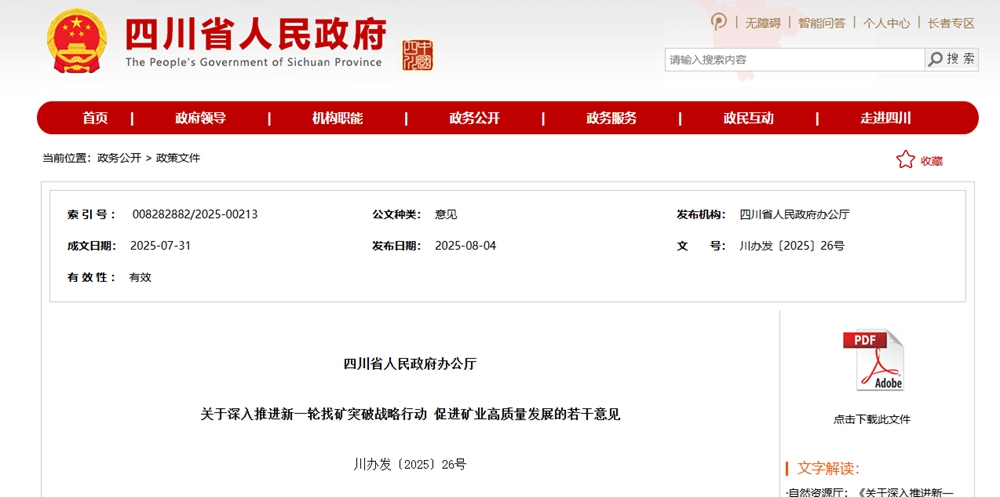Select the 机构职能 navigation item
This screenshot has width=1000, height=497.
(x=337, y=118)
